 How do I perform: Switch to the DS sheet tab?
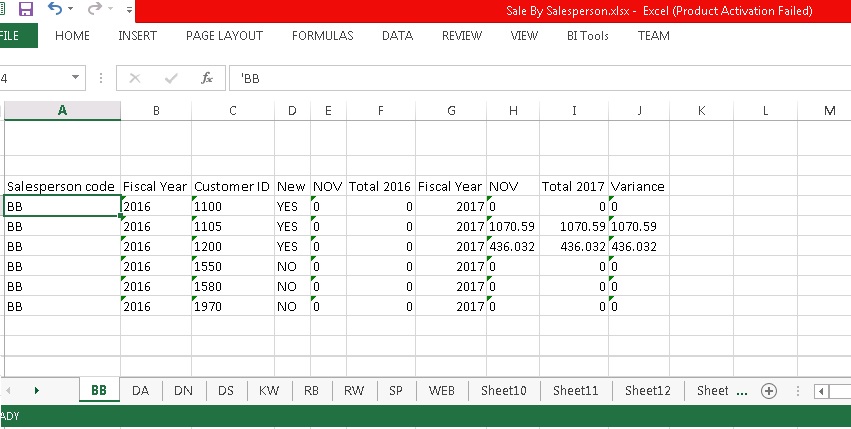[226, 390]
